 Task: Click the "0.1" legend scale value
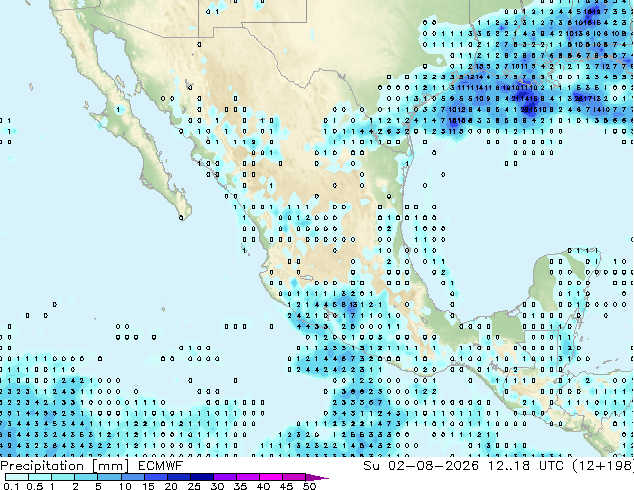pos(11,486)
